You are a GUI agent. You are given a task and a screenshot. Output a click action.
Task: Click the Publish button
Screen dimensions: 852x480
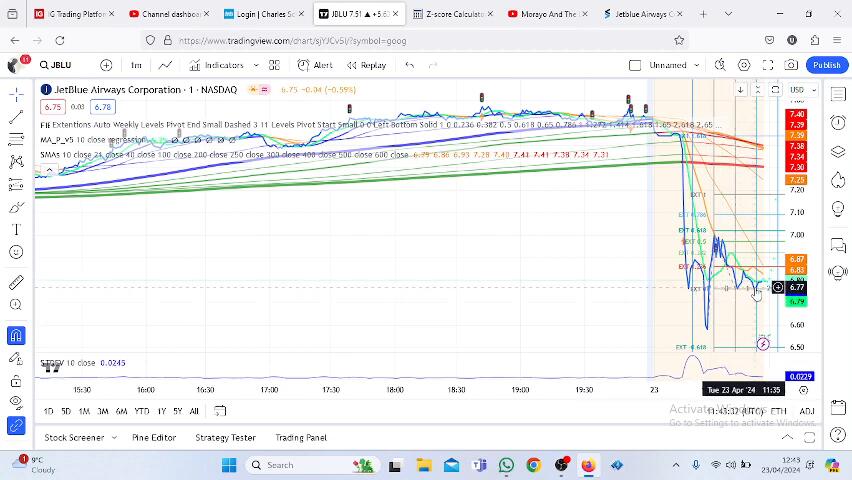826,65
